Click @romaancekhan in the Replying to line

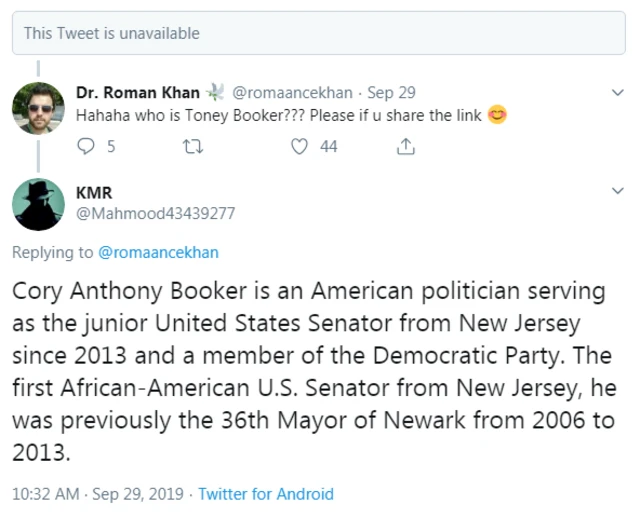tap(158, 252)
